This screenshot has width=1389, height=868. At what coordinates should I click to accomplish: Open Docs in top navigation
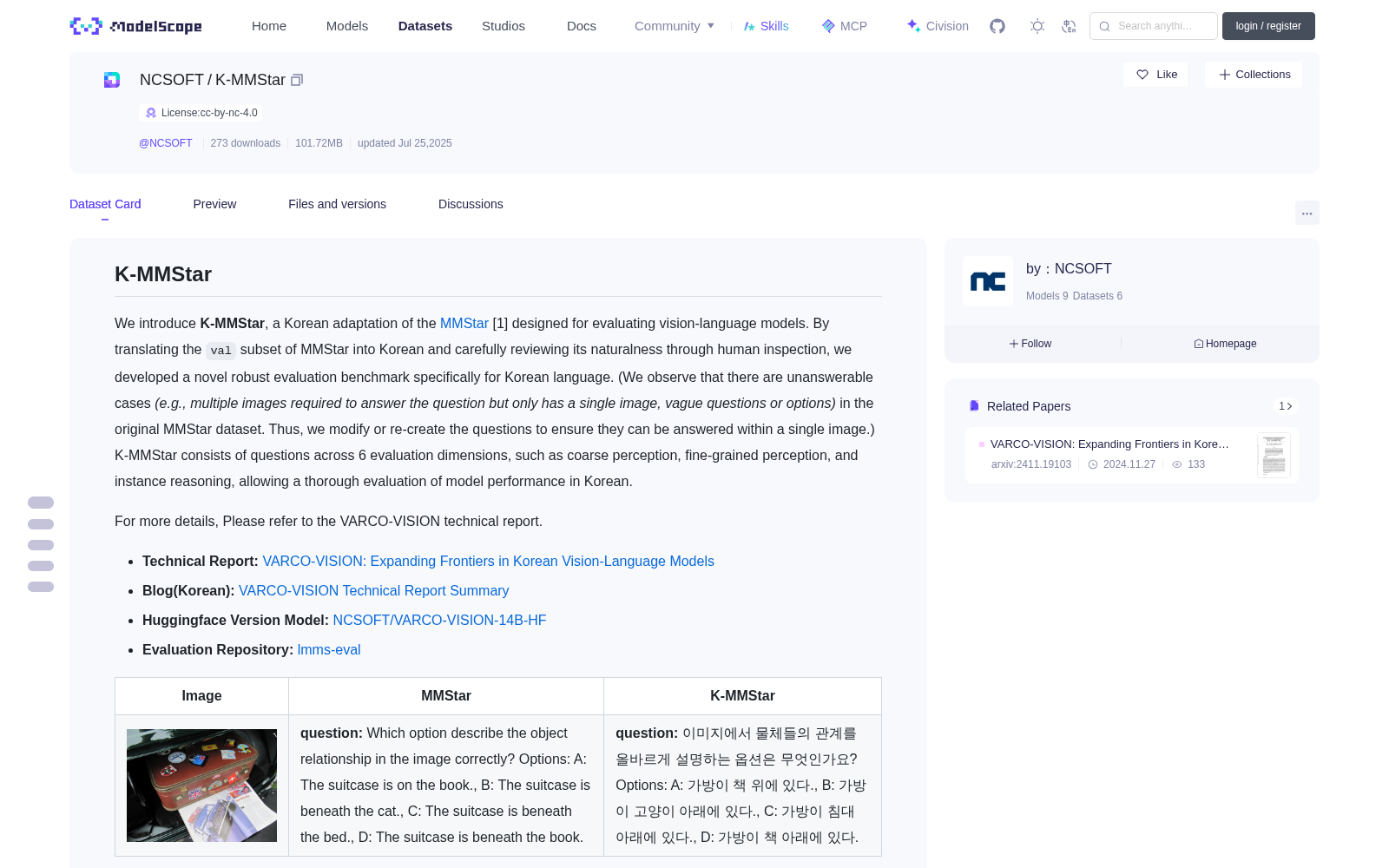click(582, 26)
